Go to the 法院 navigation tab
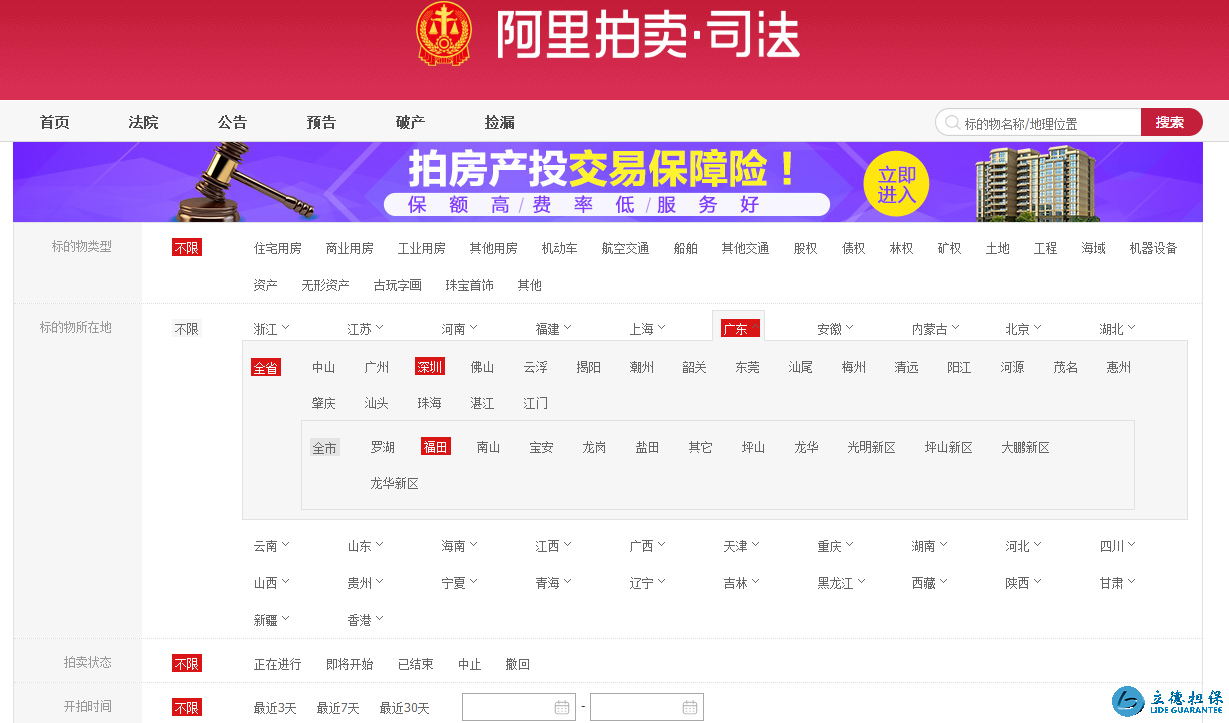 [144, 122]
